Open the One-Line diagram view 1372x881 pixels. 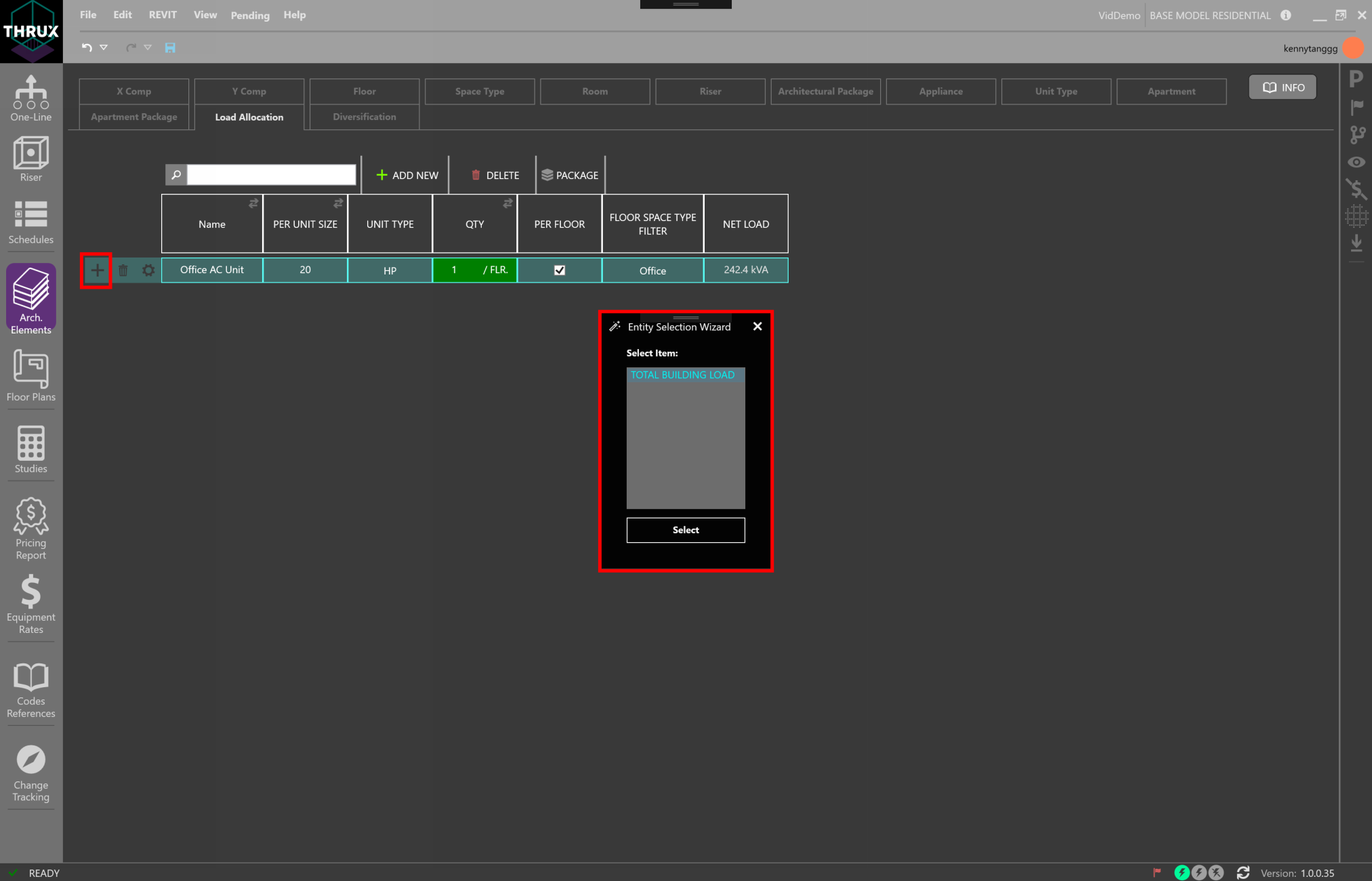pos(30,98)
